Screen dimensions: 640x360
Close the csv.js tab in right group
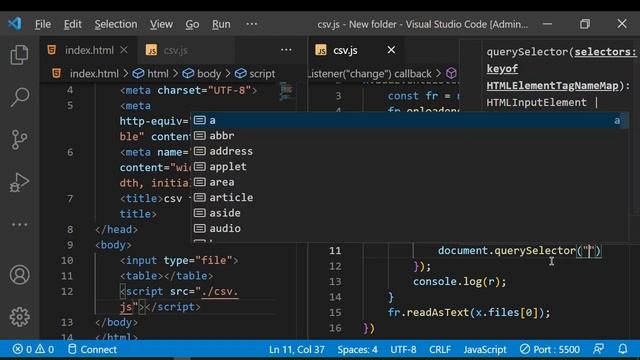(x=391, y=50)
